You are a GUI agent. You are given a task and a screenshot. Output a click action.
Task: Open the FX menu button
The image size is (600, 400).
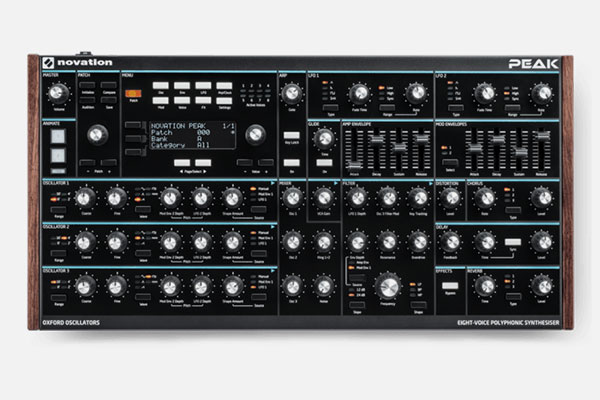coord(203,101)
